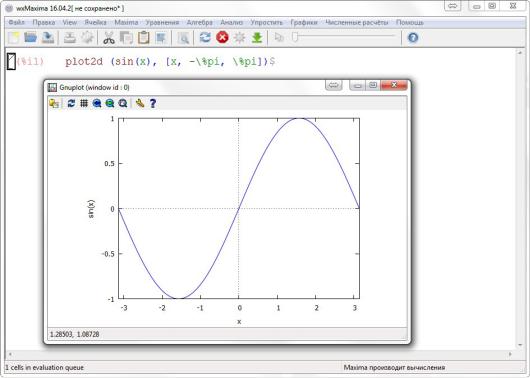
Task: Paste from clipboard icon in toolbar
Action: pyautogui.click(x=144, y=38)
